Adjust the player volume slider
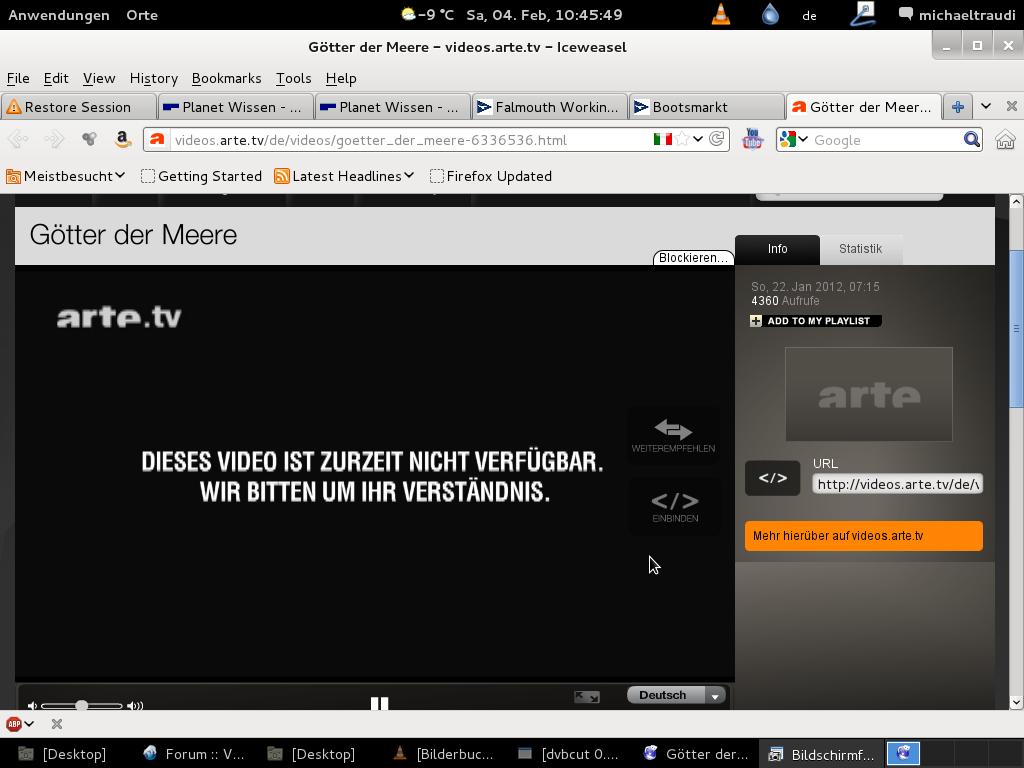1024x768 pixels. (82, 705)
